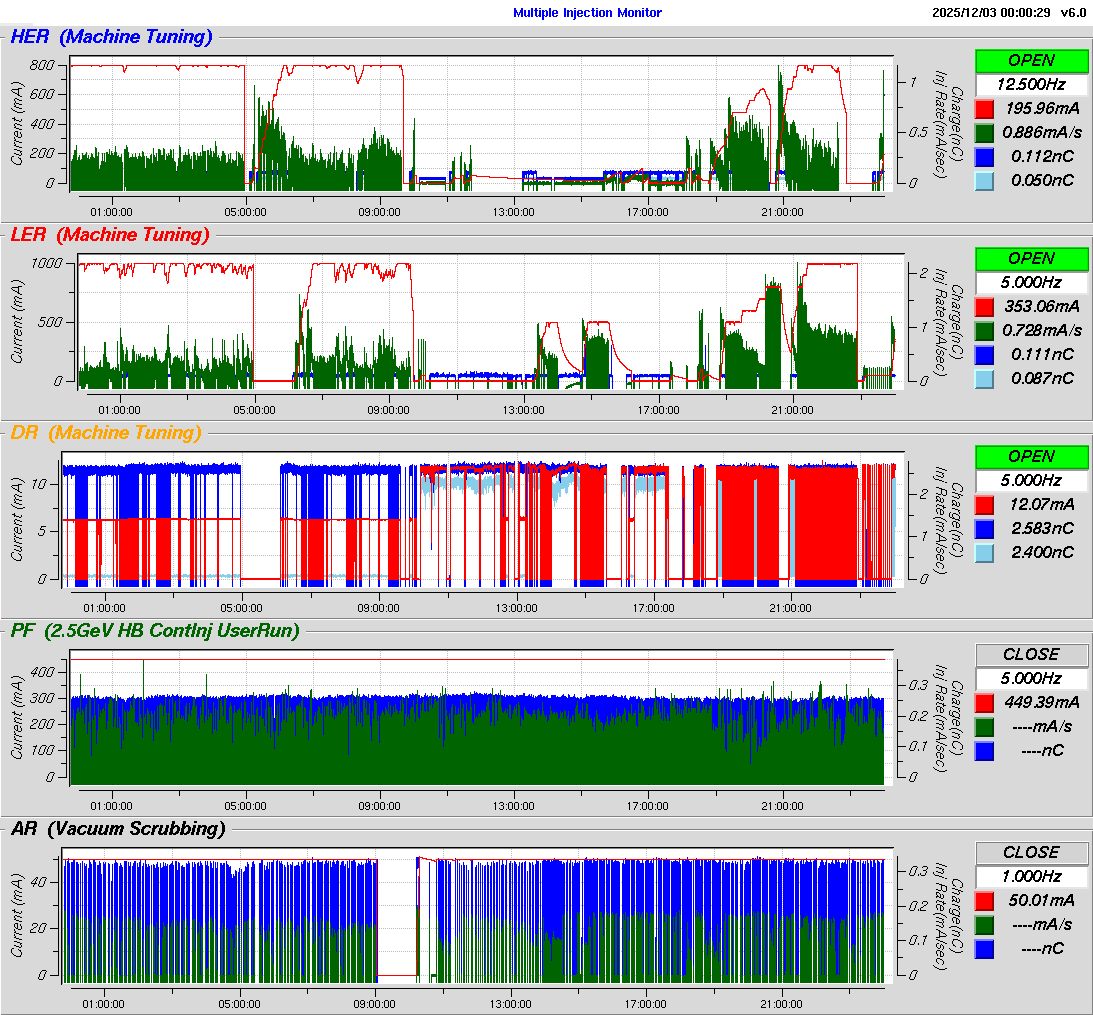The height and width of the screenshot is (1015, 1093).
Task: Click the OPEN status indicator in LER panel
Action: click(x=1031, y=258)
